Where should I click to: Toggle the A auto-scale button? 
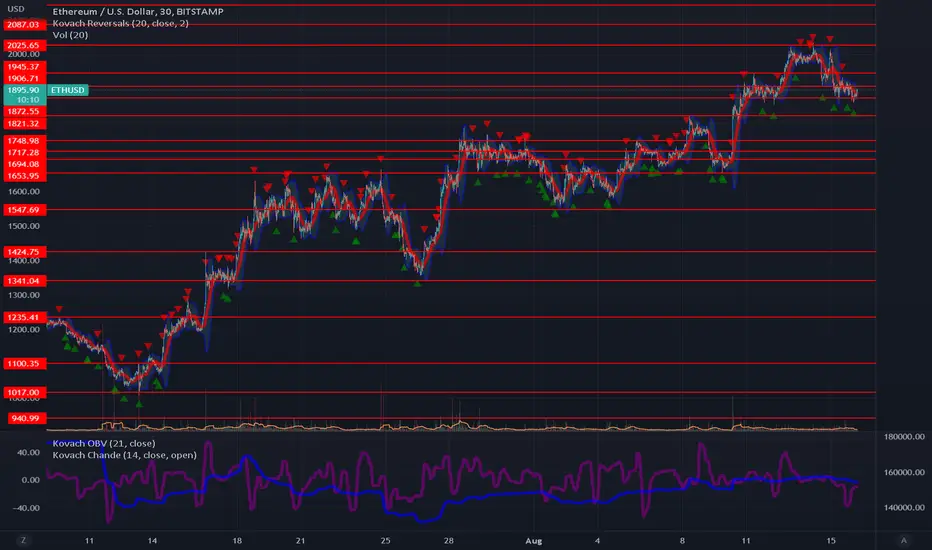pos(903,540)
